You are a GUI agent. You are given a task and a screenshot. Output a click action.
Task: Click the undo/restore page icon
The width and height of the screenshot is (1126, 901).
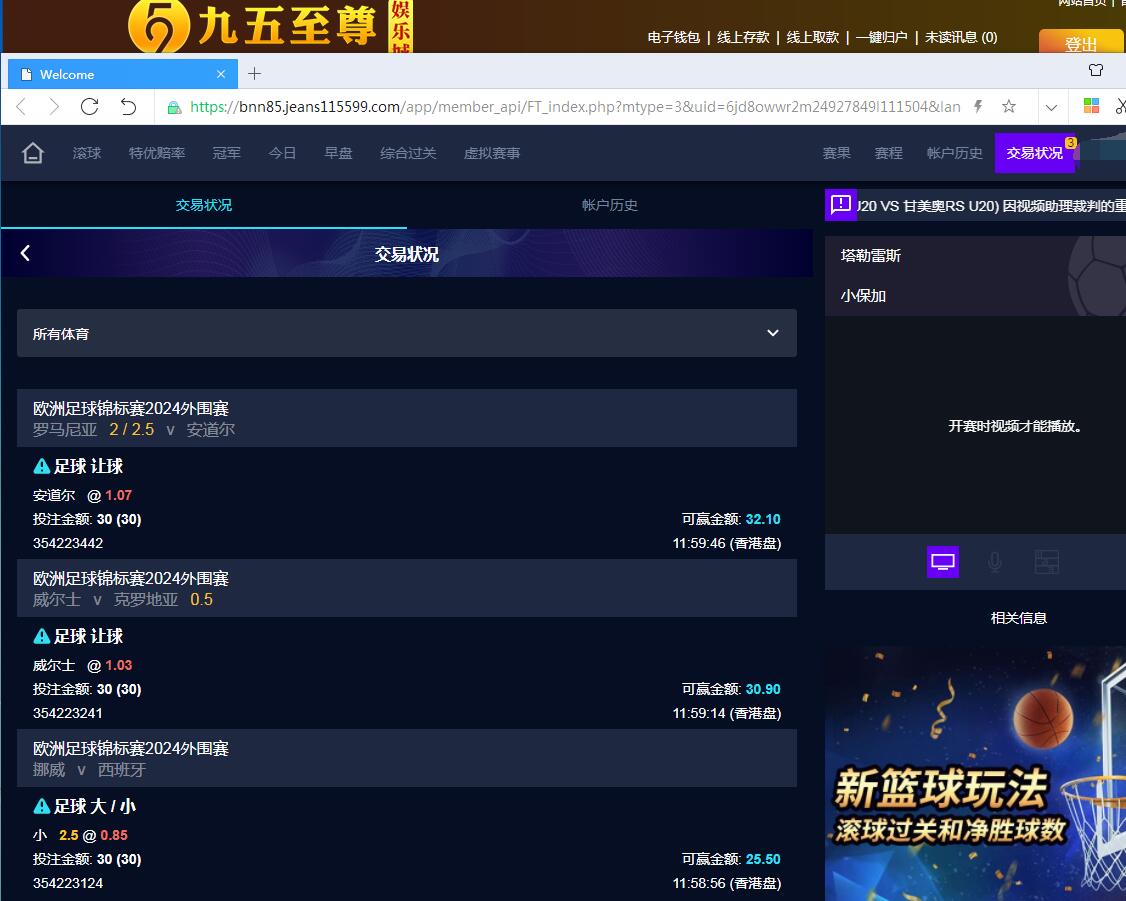128,107
